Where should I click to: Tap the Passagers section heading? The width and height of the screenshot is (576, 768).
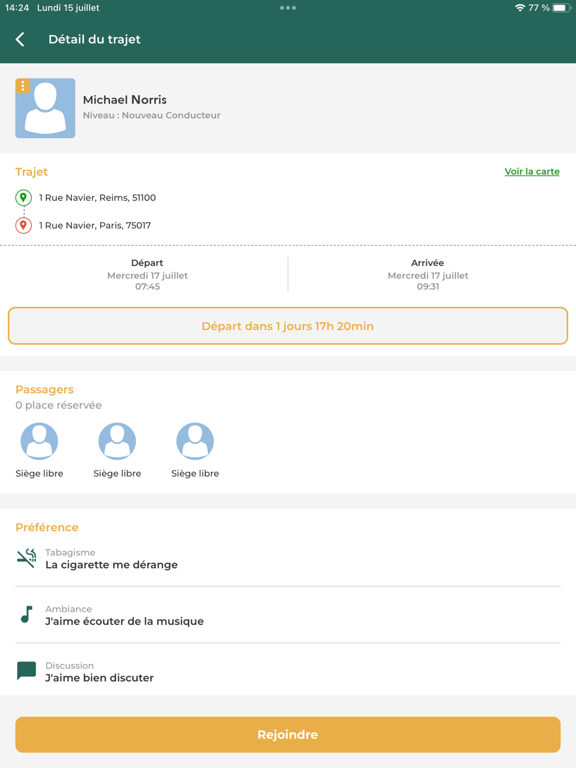pos(45,389)
